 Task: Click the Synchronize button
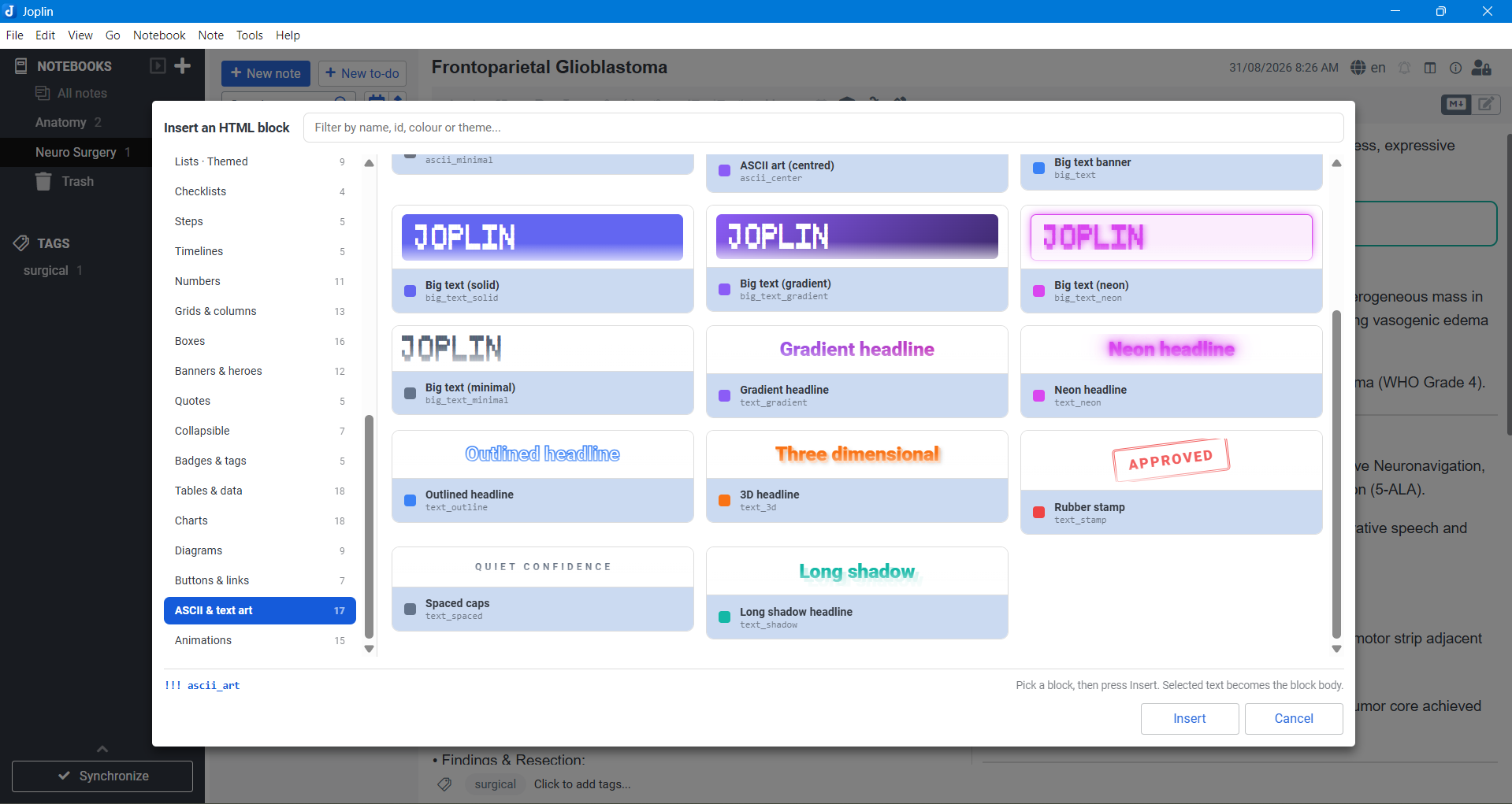click(102, 776)
